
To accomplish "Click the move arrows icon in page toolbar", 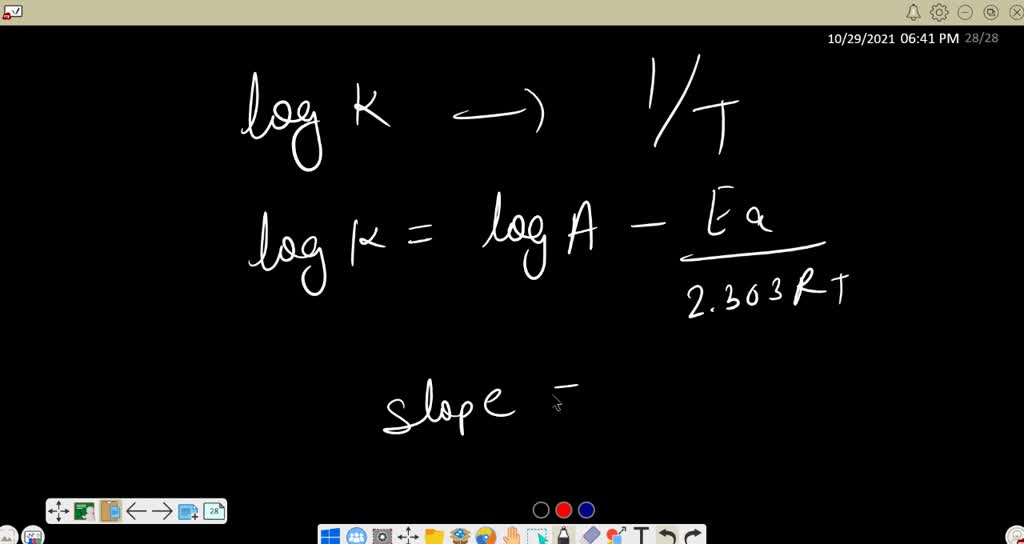I will click(x=59, y=511).
